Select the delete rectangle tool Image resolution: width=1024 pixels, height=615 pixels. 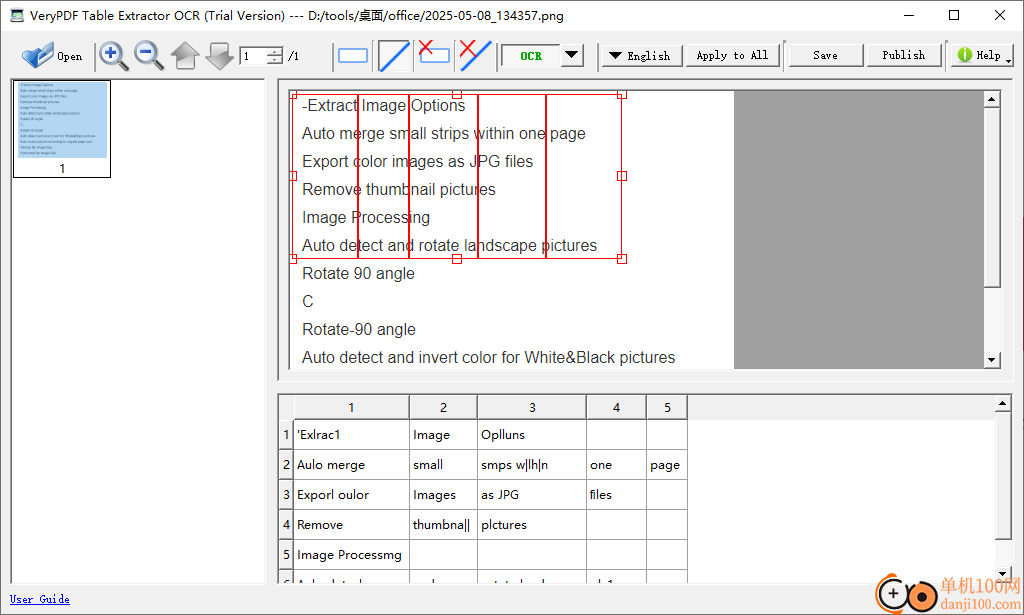point(434,53)
